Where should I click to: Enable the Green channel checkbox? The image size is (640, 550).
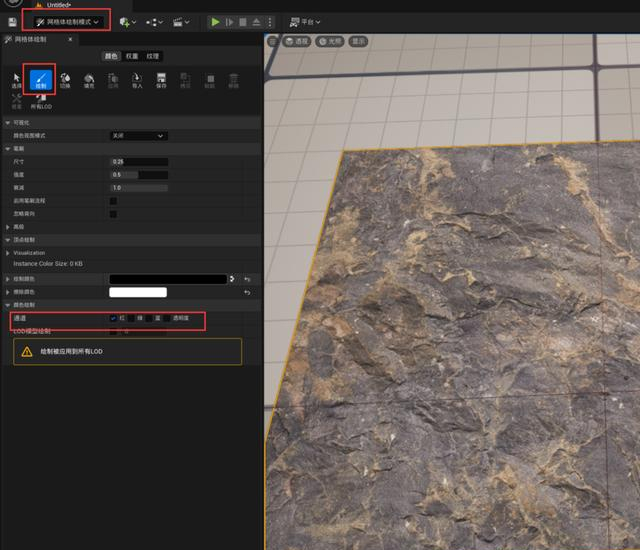(x=131, y=318)
